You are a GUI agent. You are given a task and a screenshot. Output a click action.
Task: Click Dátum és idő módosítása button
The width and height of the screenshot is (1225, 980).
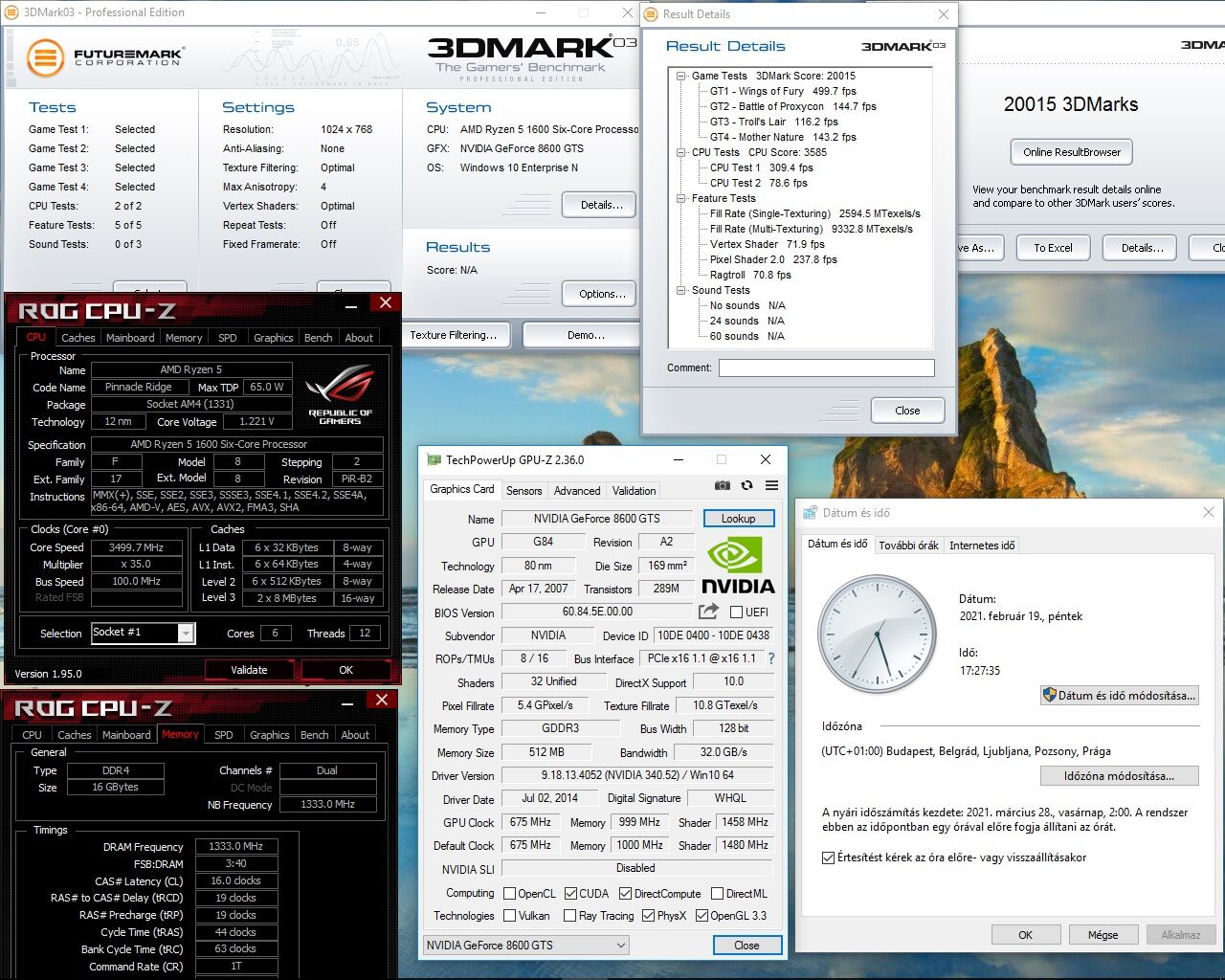click(1119, 696)
